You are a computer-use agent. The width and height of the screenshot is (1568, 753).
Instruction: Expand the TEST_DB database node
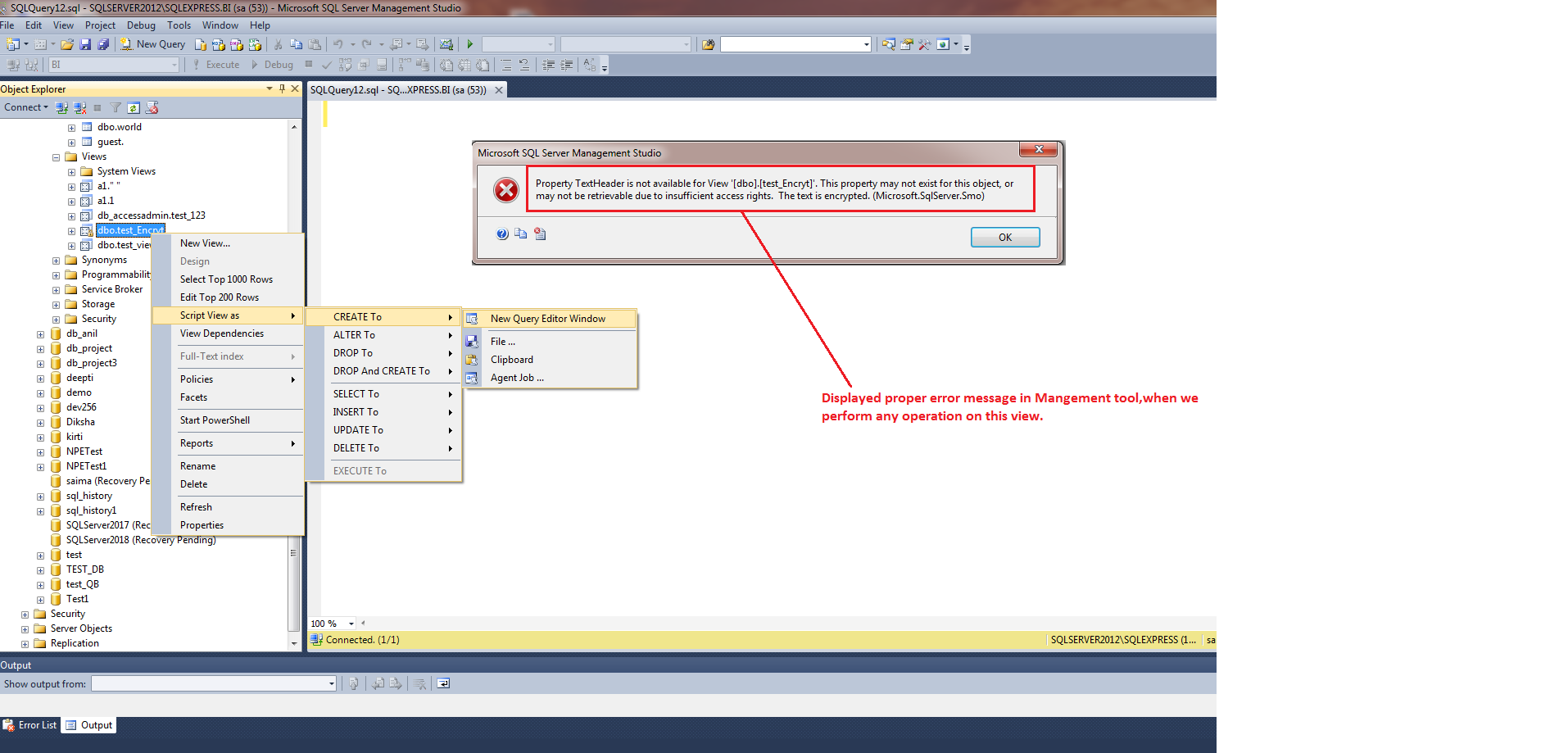[x=40, y=570]
